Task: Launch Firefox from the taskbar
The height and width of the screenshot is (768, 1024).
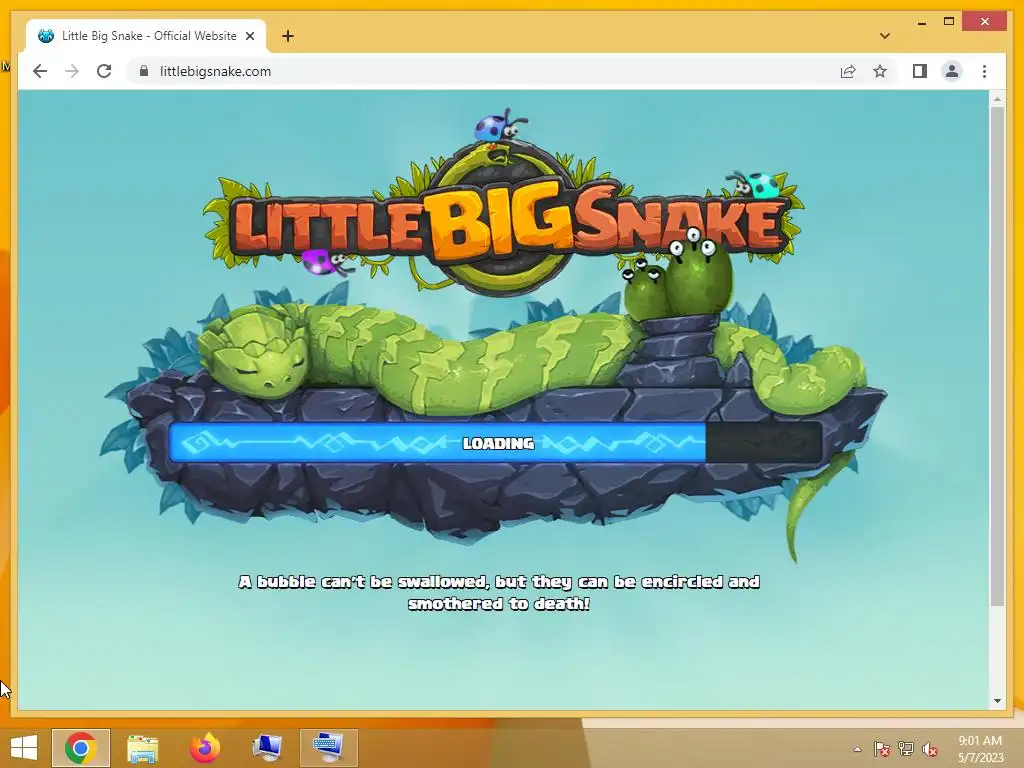Action: (x=204, y=748)
